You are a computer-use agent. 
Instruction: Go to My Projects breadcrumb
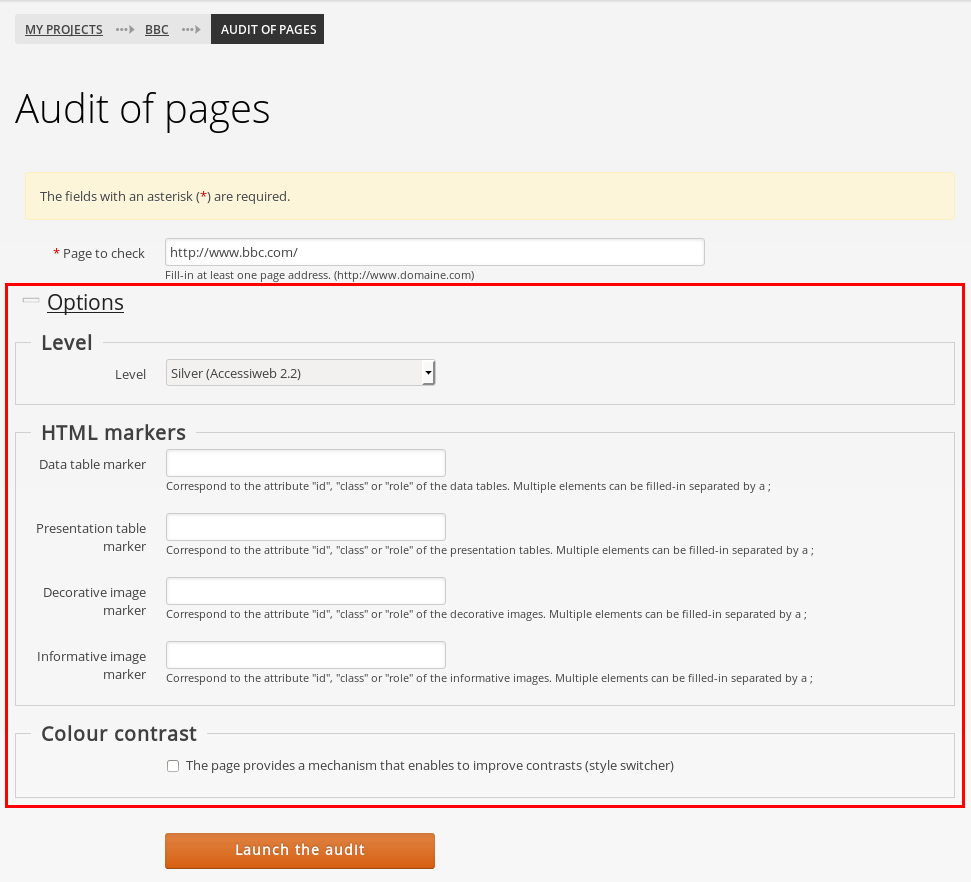[x=64, y=29]
